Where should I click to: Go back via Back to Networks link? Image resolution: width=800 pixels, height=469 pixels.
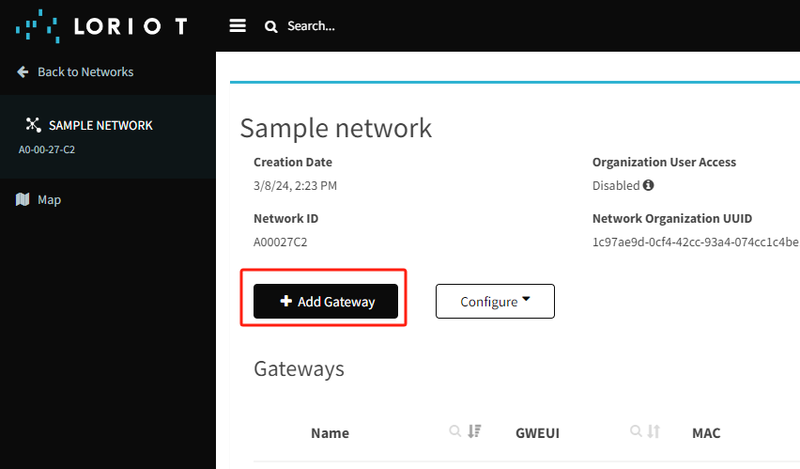coord(85,72)
